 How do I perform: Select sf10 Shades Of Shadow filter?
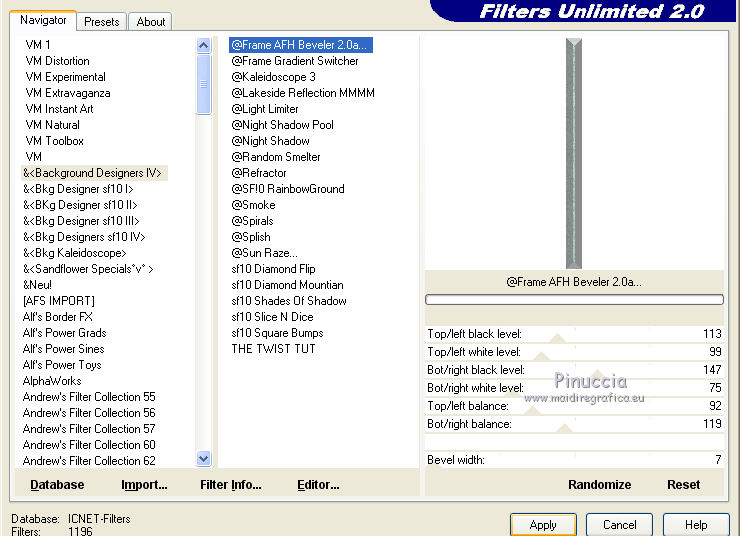click(x=289, y=302)
